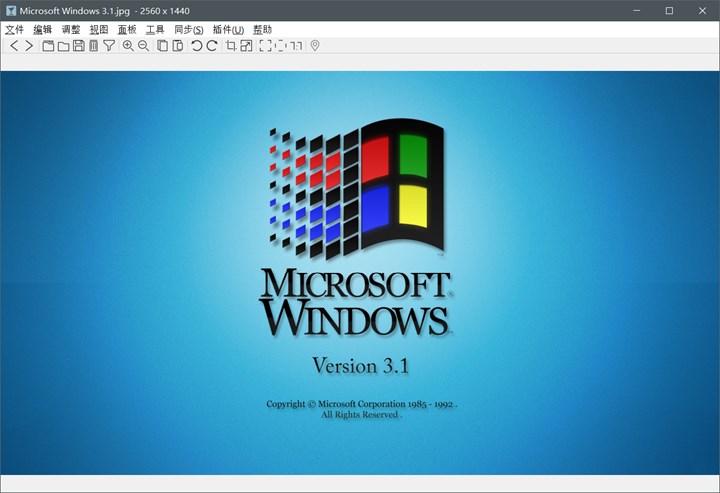Open the 面板 menu
720x493 pixels.
[x=127, y=30]
